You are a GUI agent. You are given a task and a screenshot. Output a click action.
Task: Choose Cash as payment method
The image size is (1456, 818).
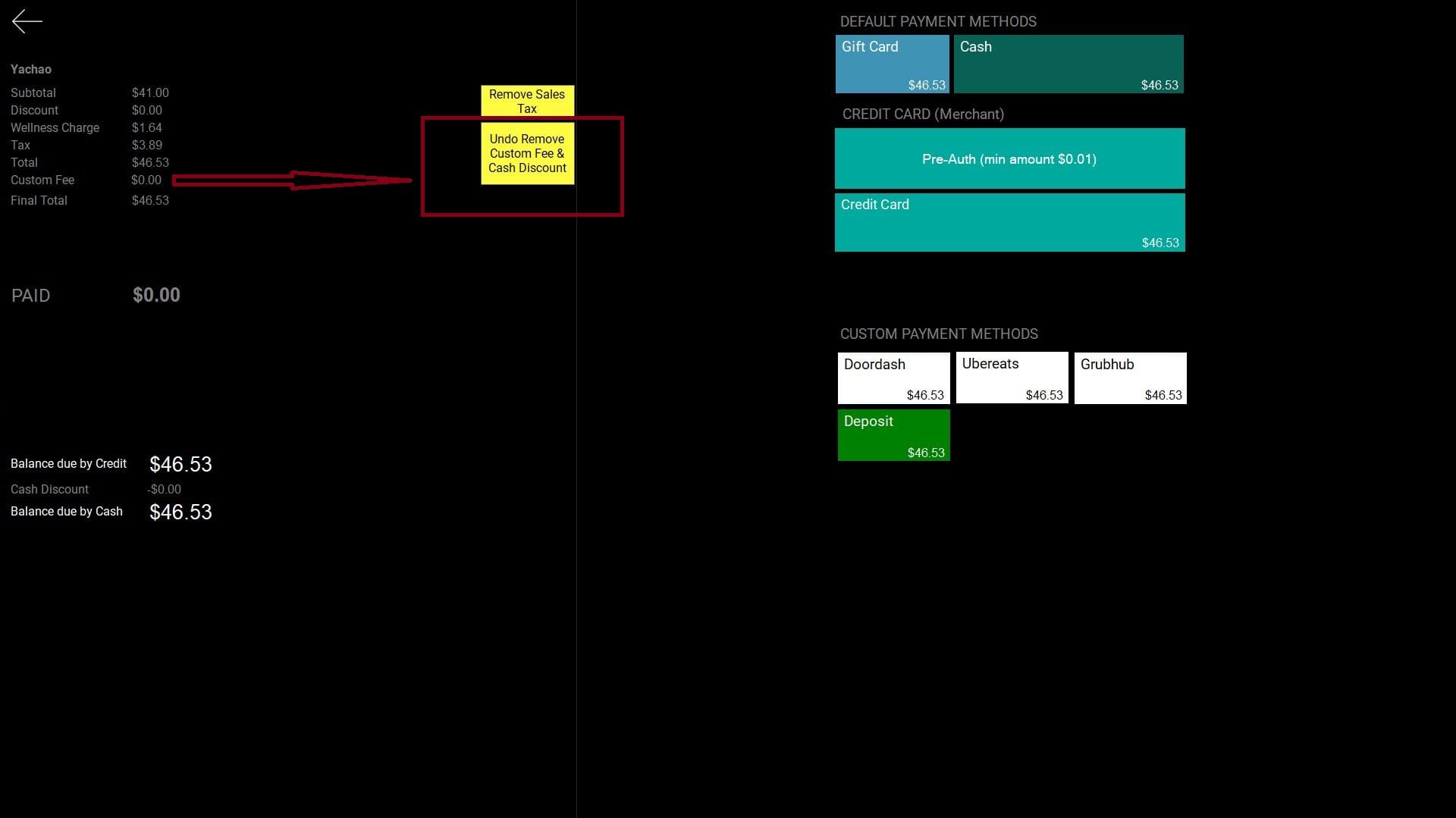click(x=1068, y=64)
